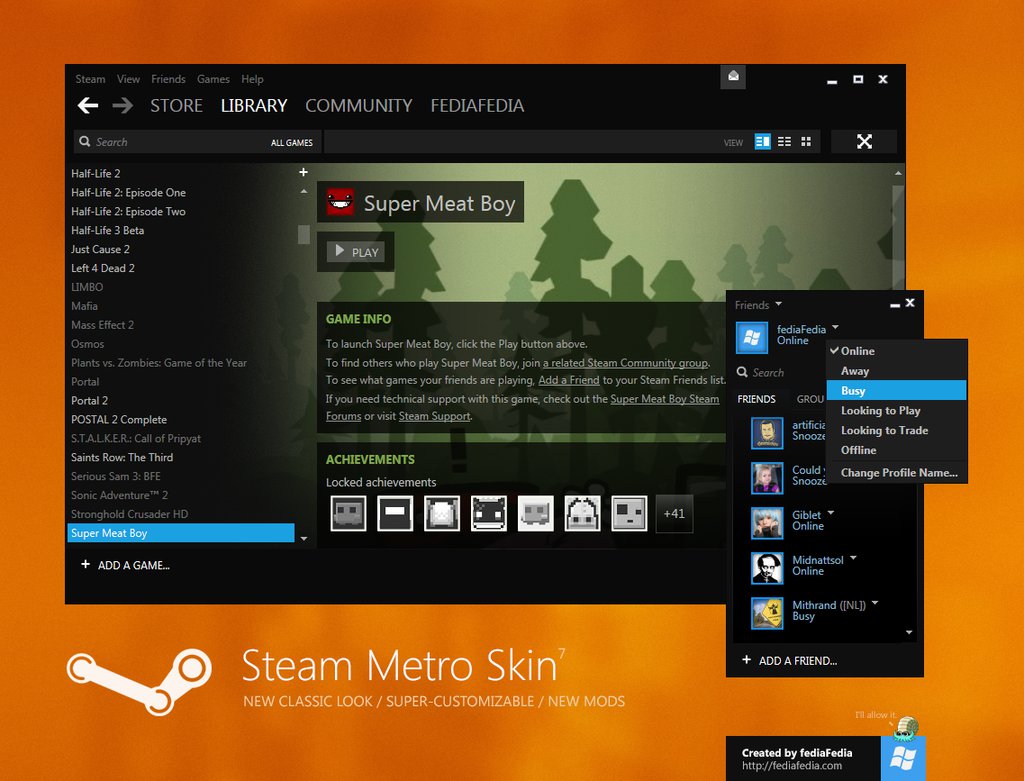This screenshot has width=1024, height=781.
Task: Open the Games menu in menu bar
Action: (213, 79)
